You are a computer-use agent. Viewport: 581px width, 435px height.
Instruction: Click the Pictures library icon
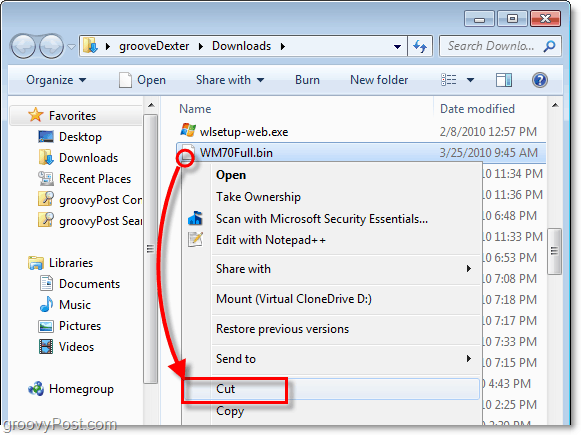click(x=46, y=326)
